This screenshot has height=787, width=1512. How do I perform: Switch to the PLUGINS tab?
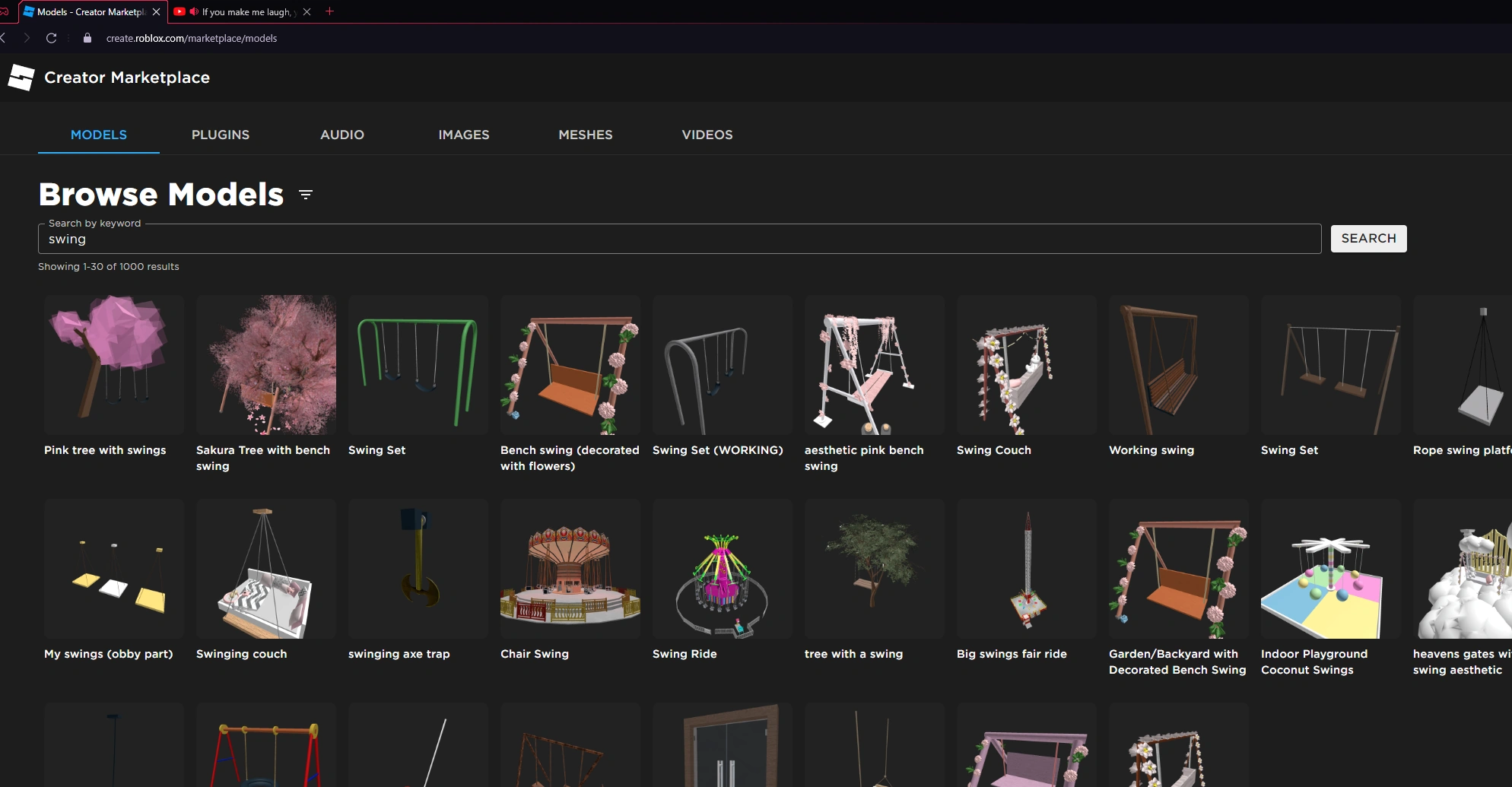point(220,135)
